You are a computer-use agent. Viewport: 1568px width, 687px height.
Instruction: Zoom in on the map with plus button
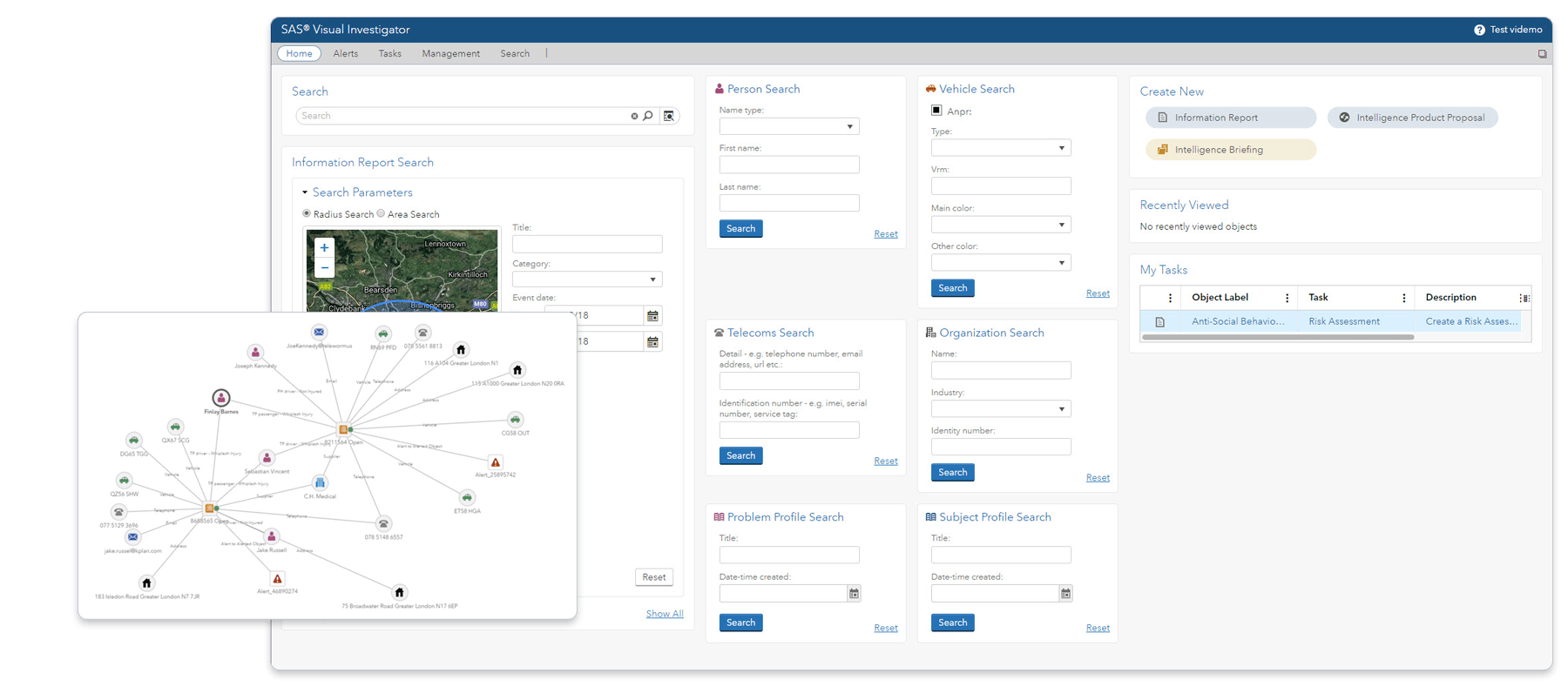[x=324, y=247]
